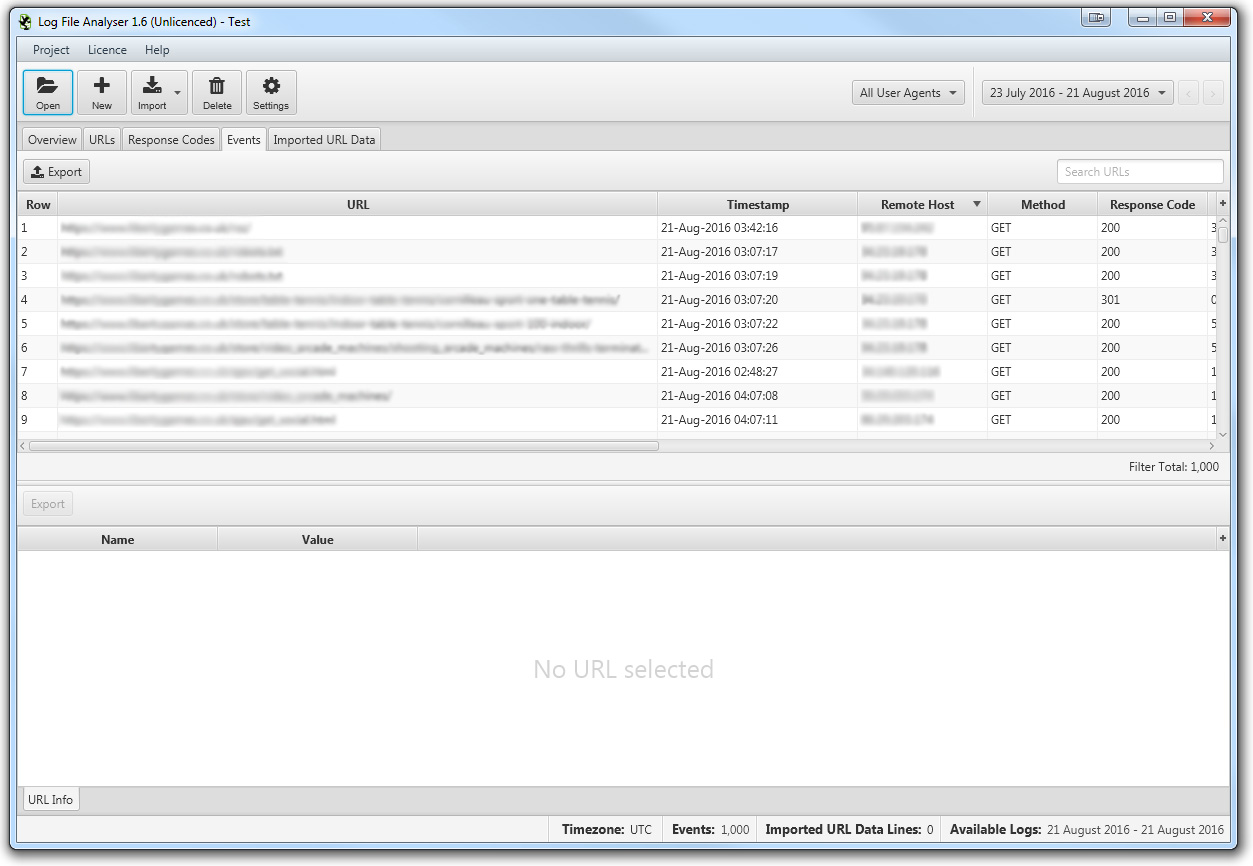Open the date range dropdown
Screen dimensions: 1253x866
coord(1078,93)
